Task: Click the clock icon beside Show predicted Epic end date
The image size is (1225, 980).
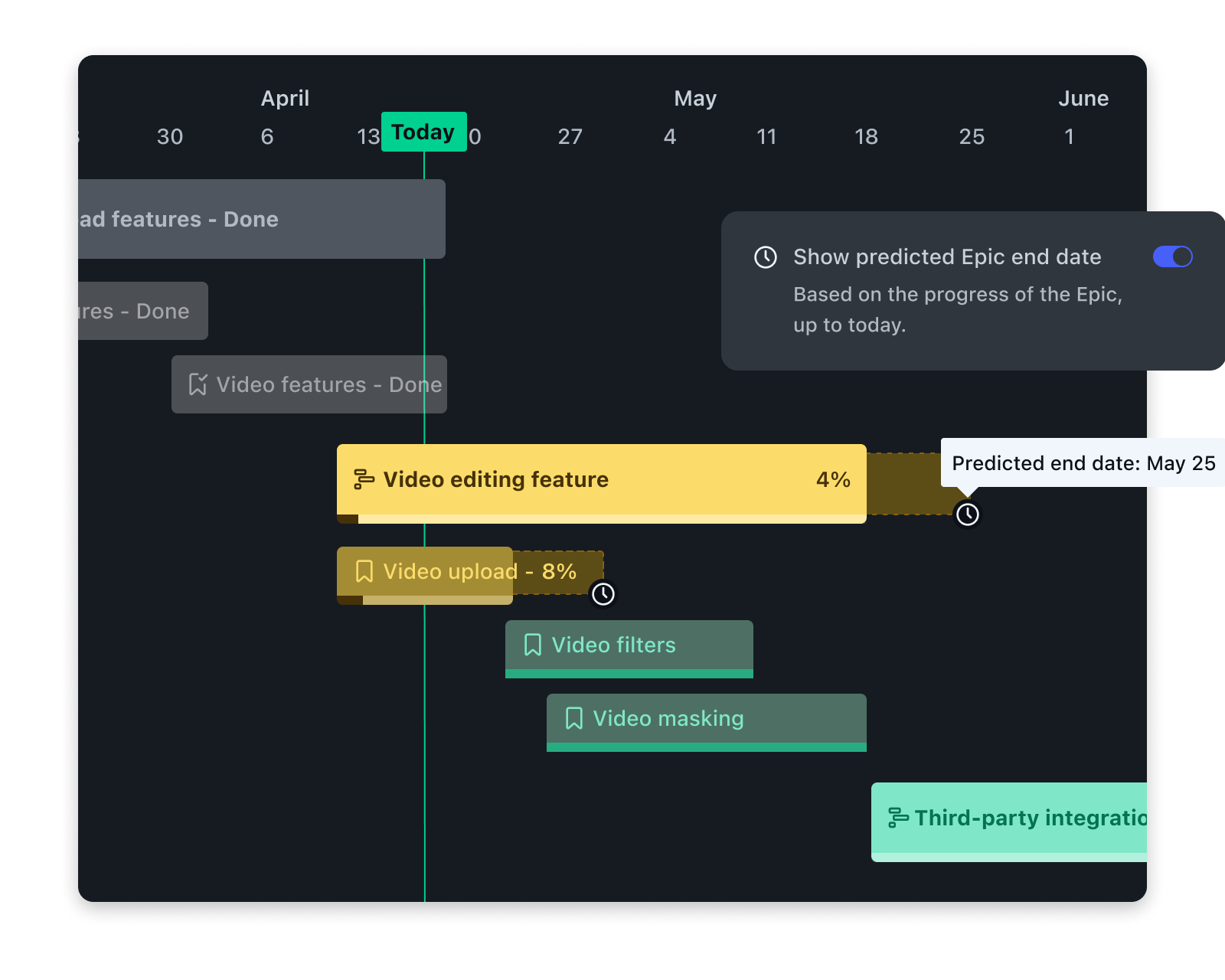Action: 763,256
